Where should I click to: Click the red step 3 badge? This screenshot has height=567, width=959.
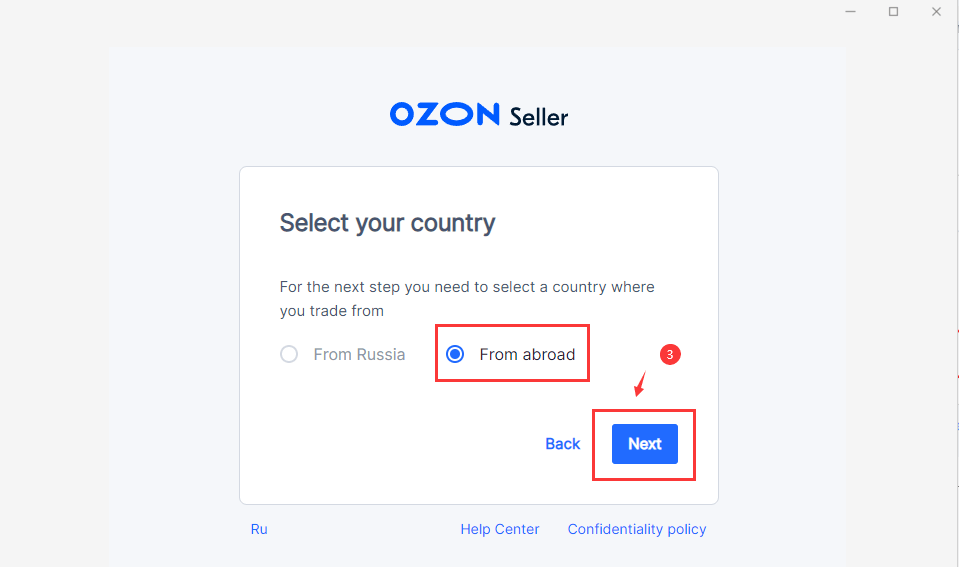point(671,354)
